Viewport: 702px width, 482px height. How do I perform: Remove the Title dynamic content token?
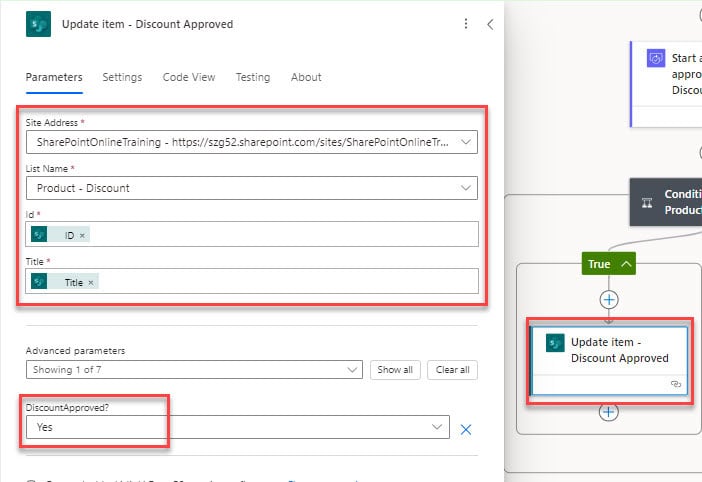(91, 282)
